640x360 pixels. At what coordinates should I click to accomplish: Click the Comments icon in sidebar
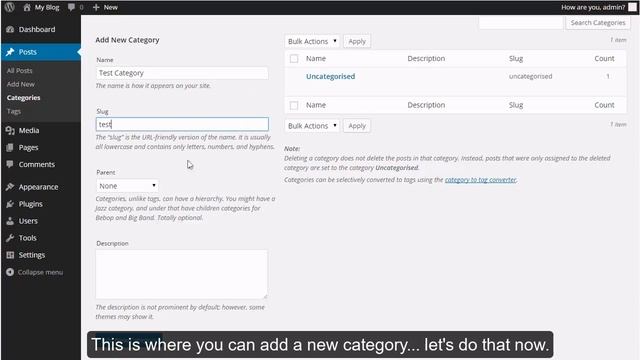(x=10, y=164)
